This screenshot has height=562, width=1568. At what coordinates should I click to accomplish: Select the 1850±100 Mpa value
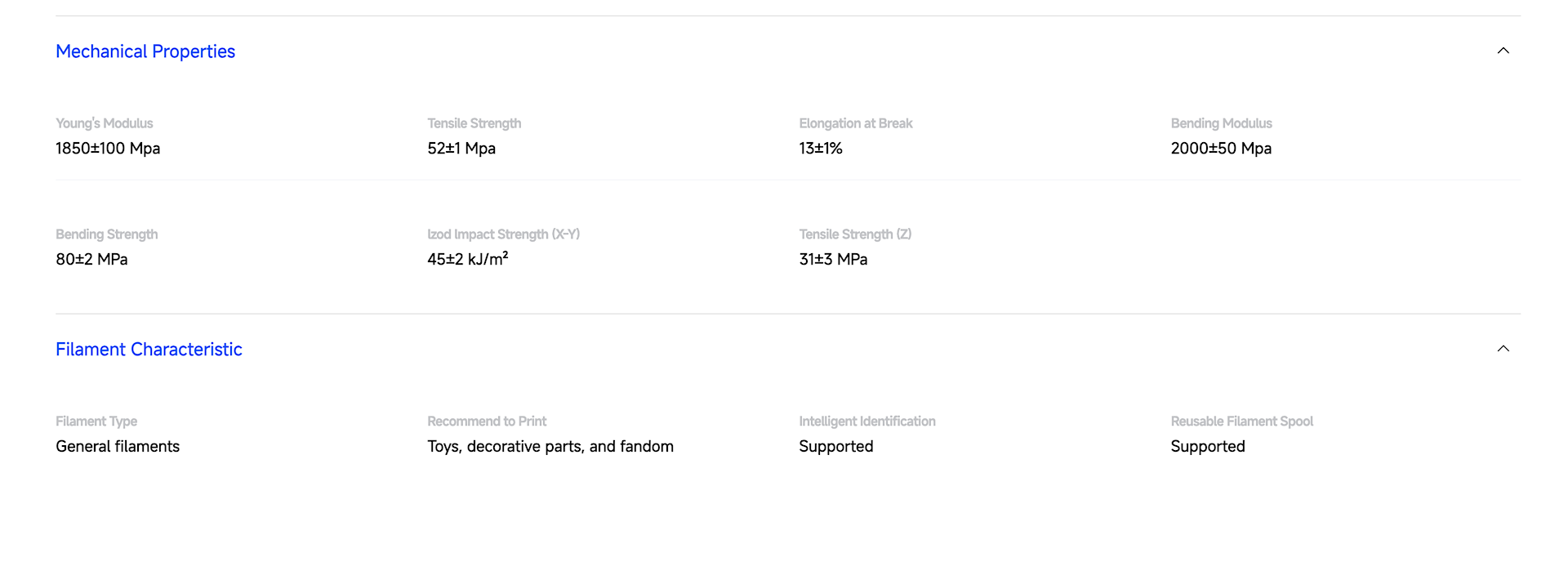click(108, 149)
